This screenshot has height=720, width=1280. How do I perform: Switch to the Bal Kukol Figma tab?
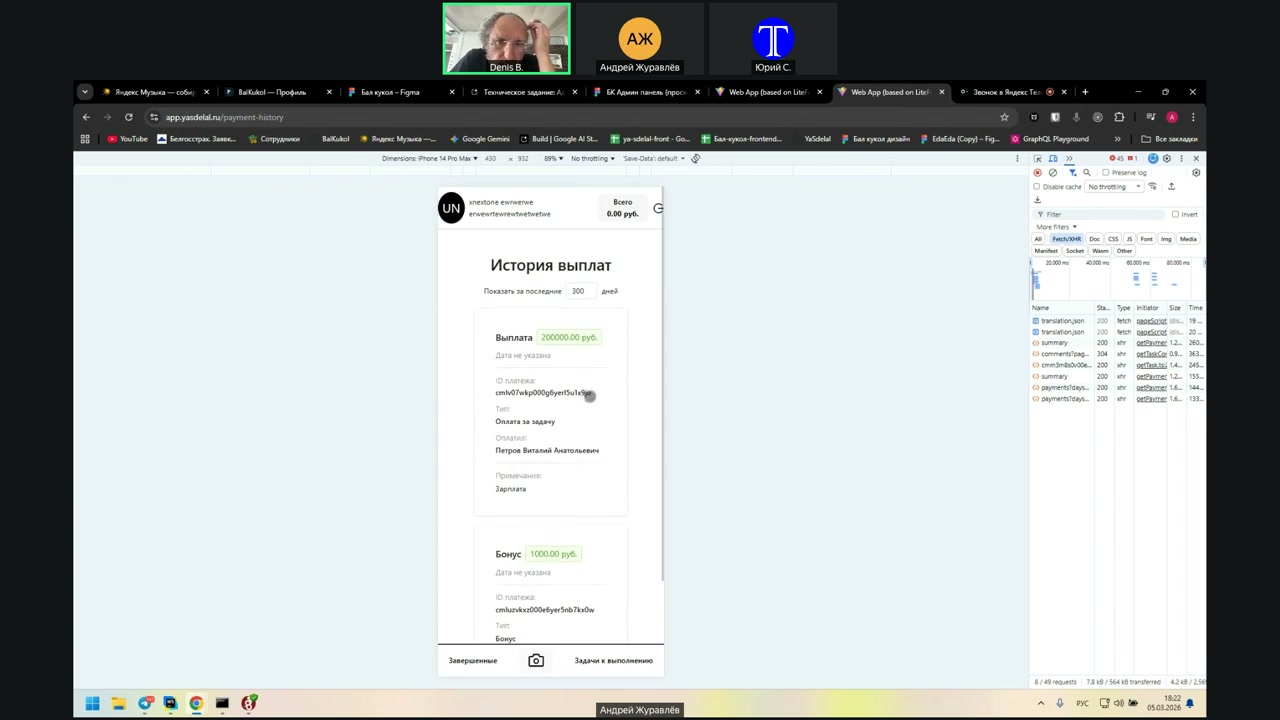pyautogui.click(x=390, y=92)
